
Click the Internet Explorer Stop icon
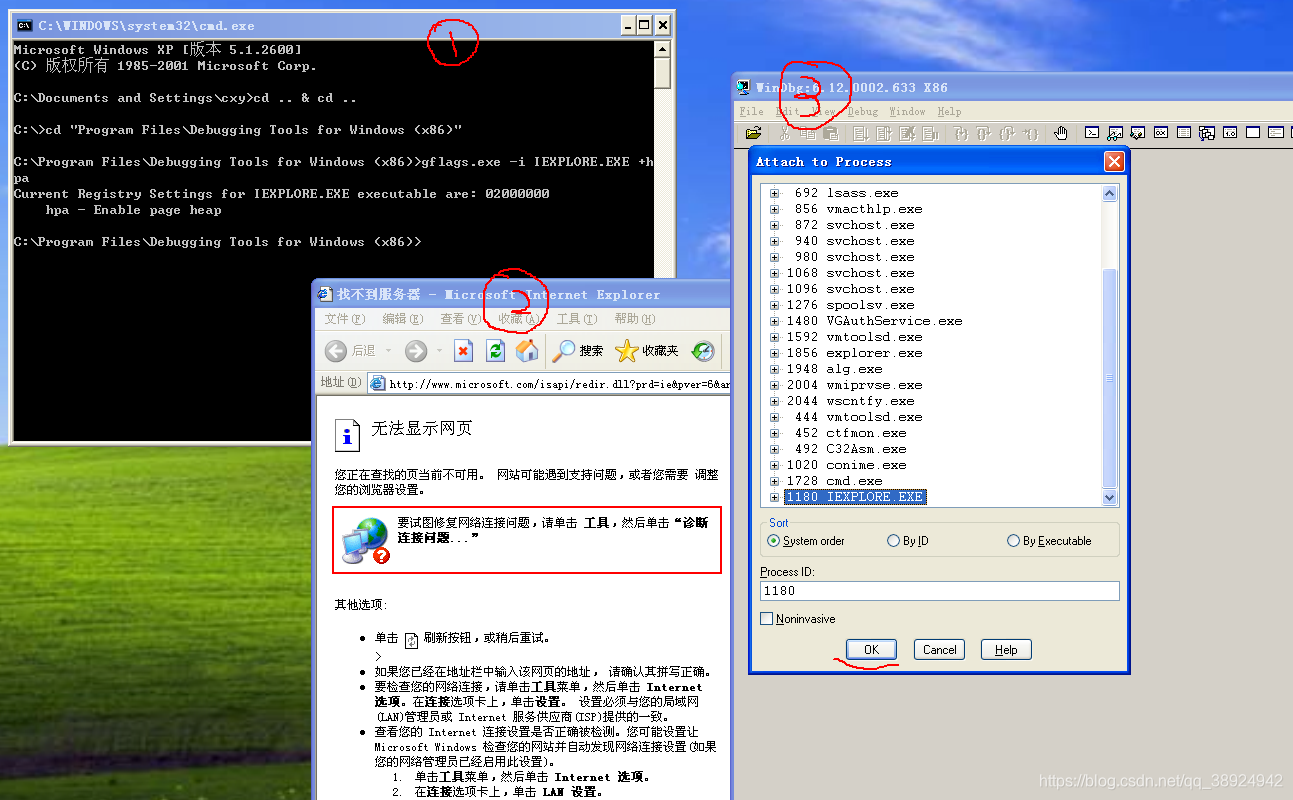463,350
